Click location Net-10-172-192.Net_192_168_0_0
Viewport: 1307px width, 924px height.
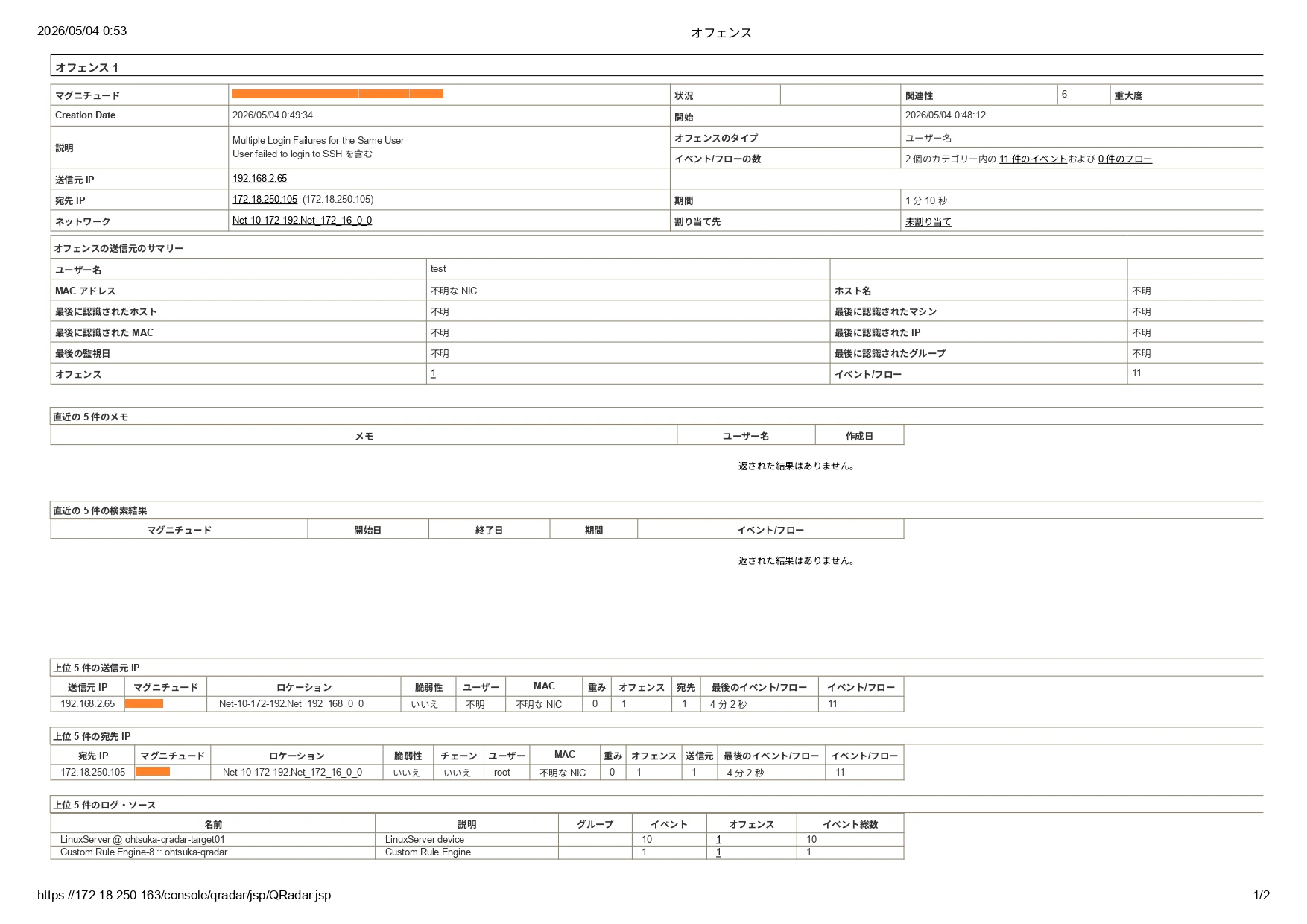click(x=291, y=704)
